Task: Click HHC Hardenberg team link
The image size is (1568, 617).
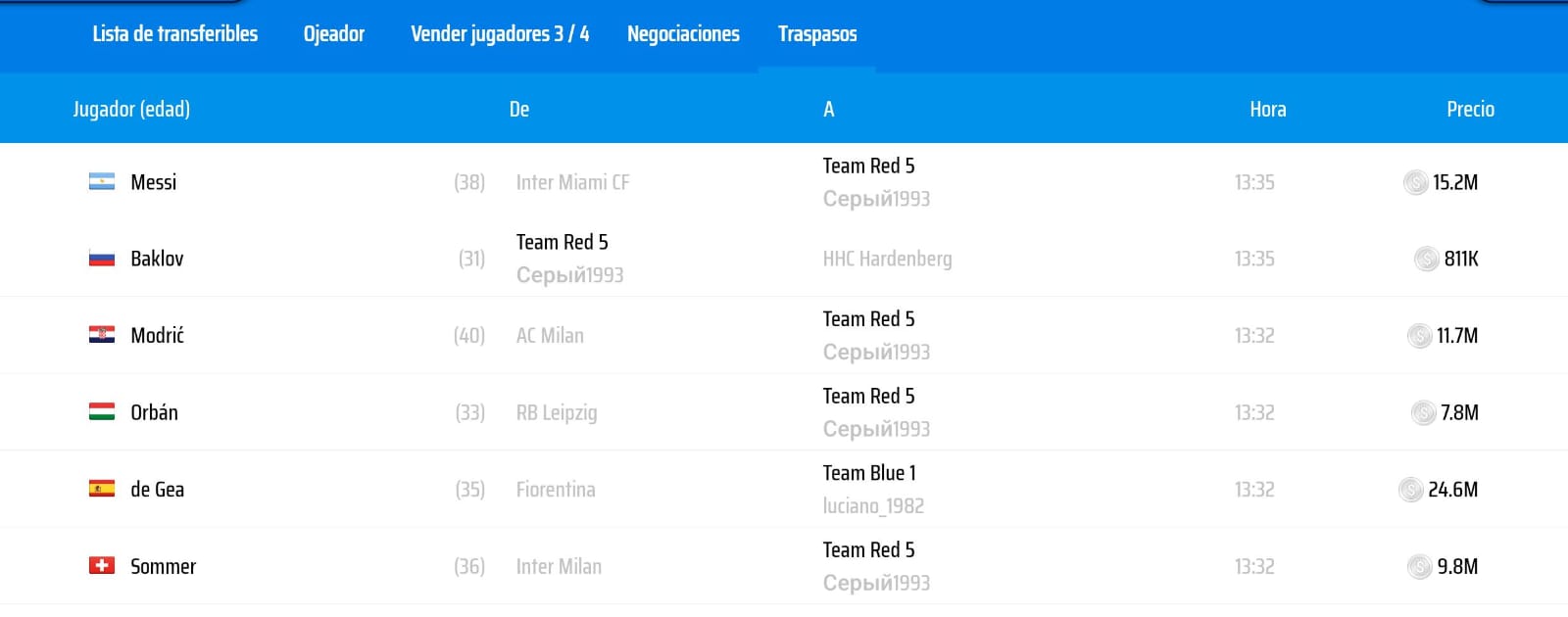Action: click(x=887, y=259)
